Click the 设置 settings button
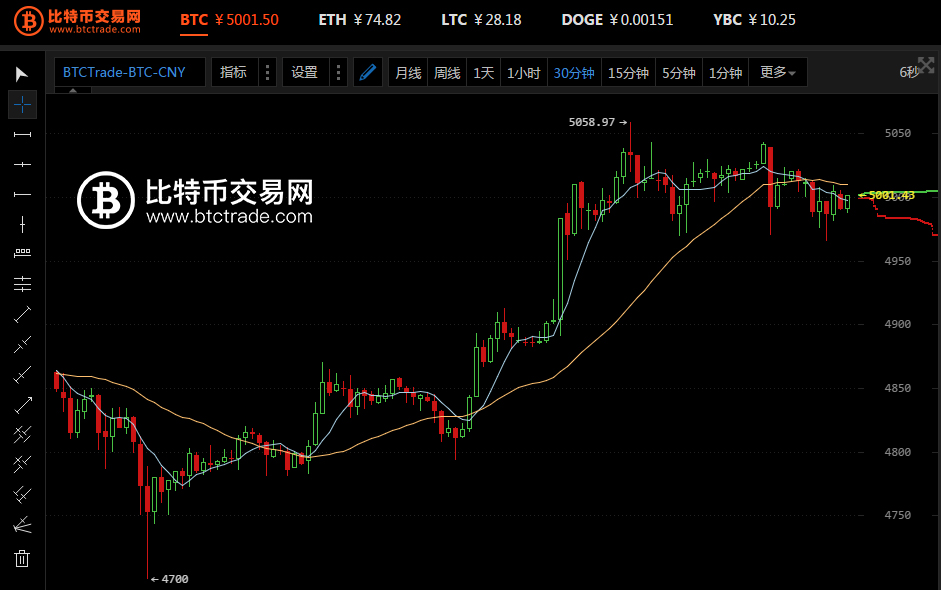This screenshot has height=590, width=941. point(305,73)
